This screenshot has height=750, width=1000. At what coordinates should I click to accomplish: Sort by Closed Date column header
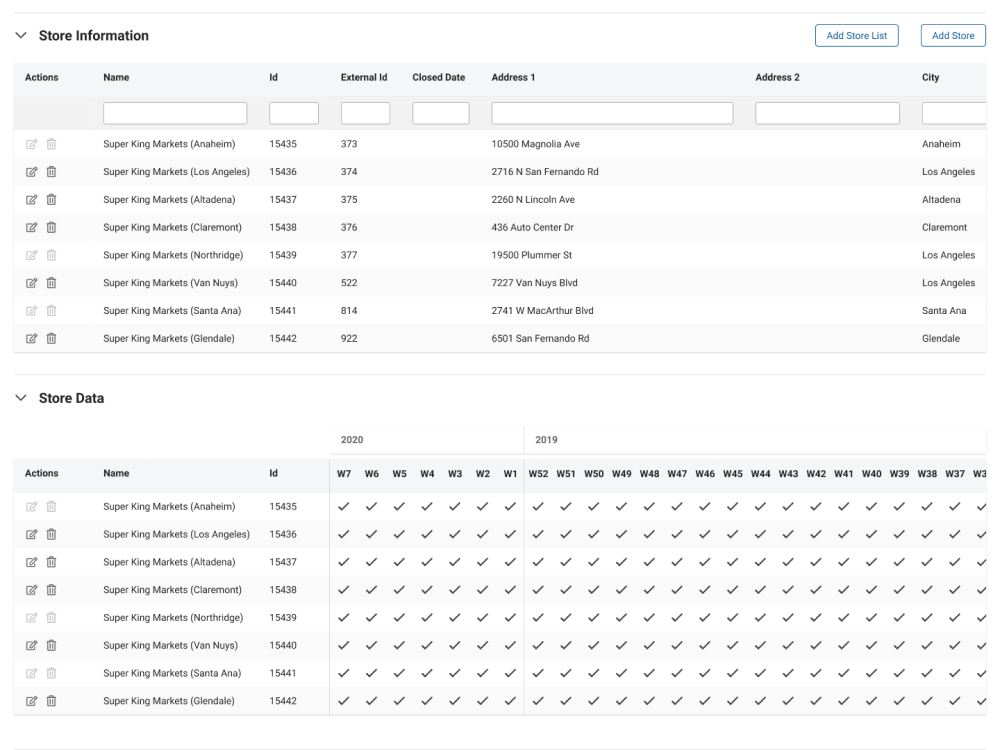438,77
